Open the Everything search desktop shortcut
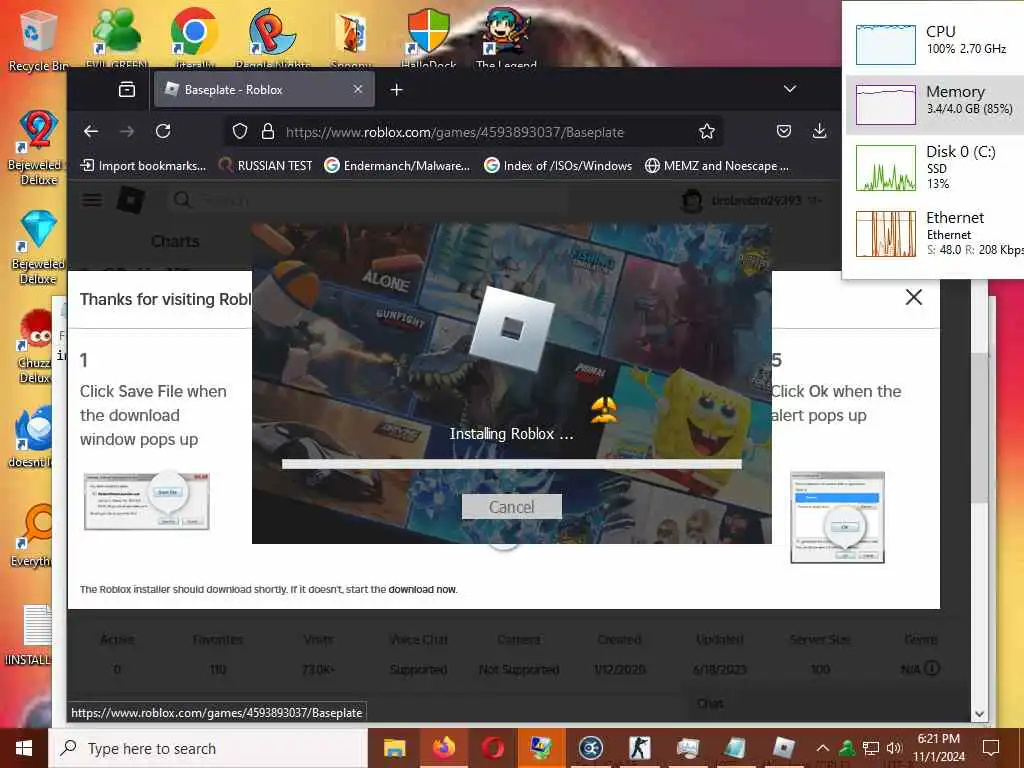Image resolution: width=1024 pixels, height=768 pixels. pyautogui.click(x=31, y=536)
